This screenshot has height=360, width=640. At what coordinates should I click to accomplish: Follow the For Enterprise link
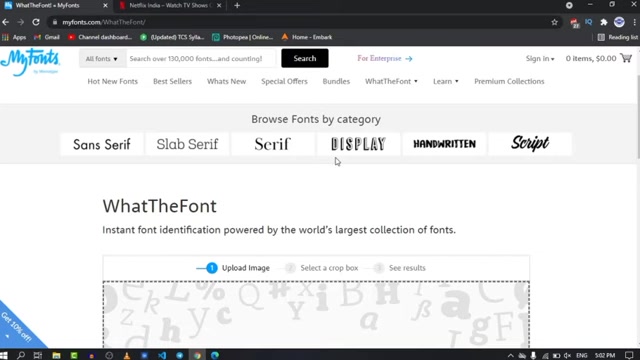(384, 58)
